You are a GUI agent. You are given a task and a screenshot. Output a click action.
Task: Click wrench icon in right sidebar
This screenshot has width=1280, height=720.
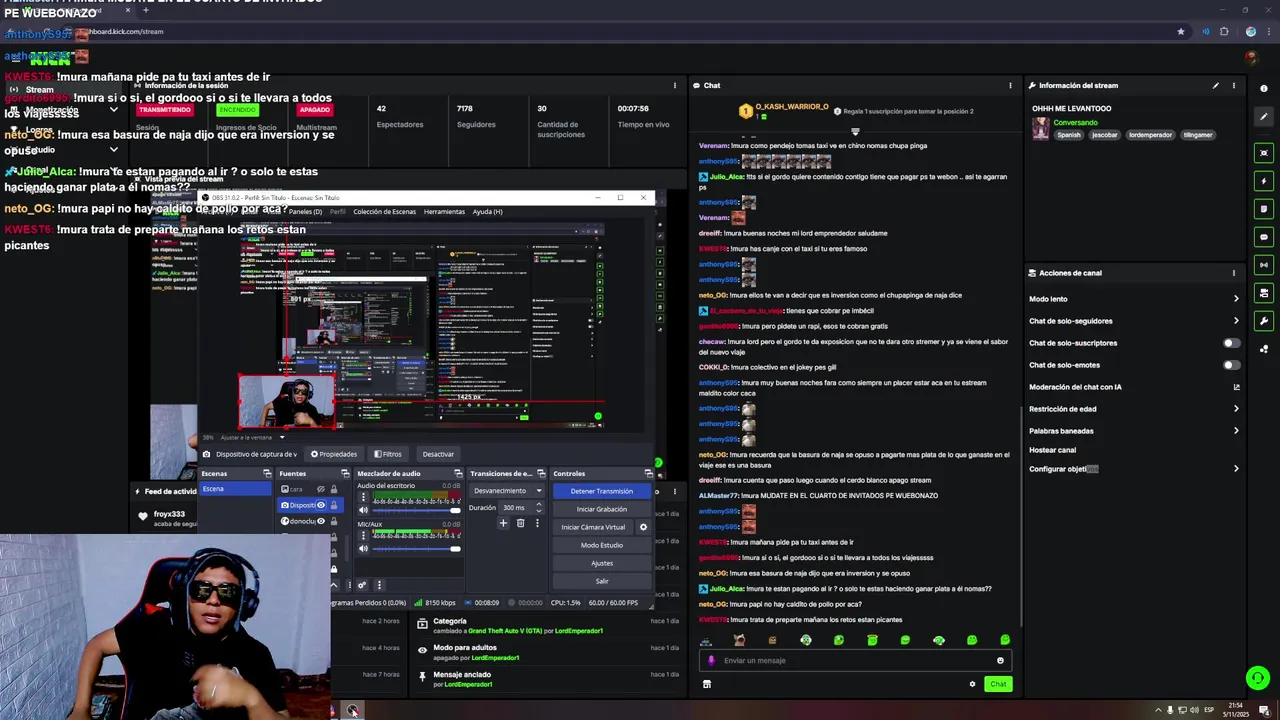click(1264, 321)
